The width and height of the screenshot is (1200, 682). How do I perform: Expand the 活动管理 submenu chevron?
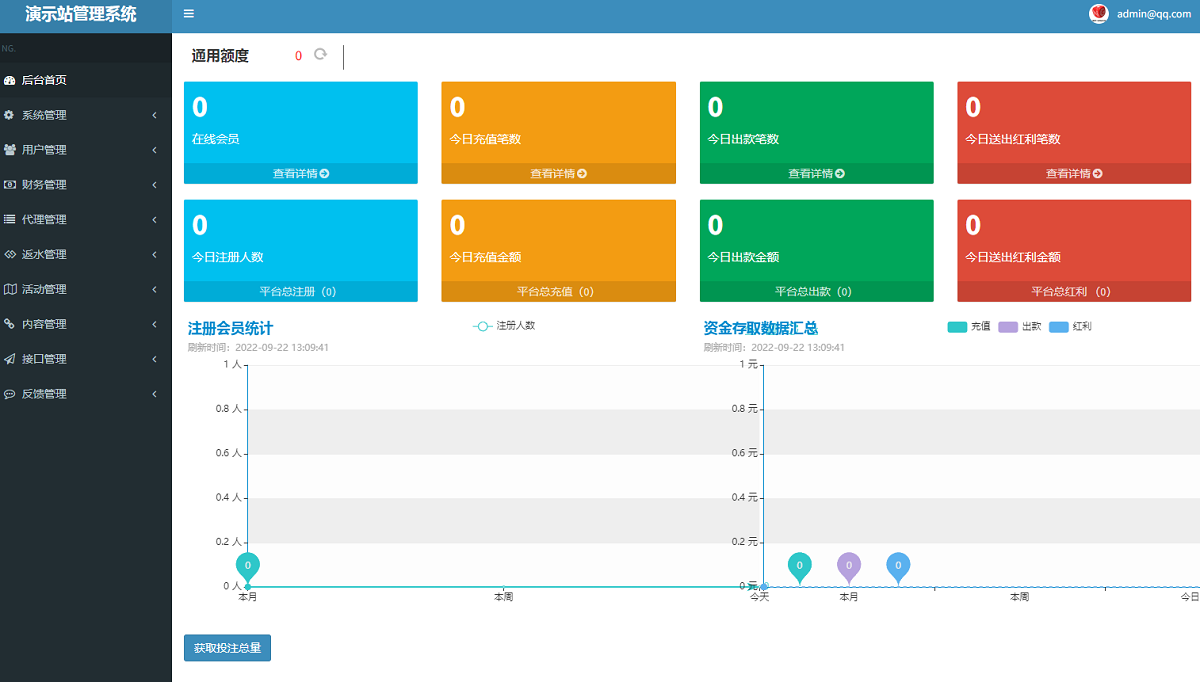point(154,289)
